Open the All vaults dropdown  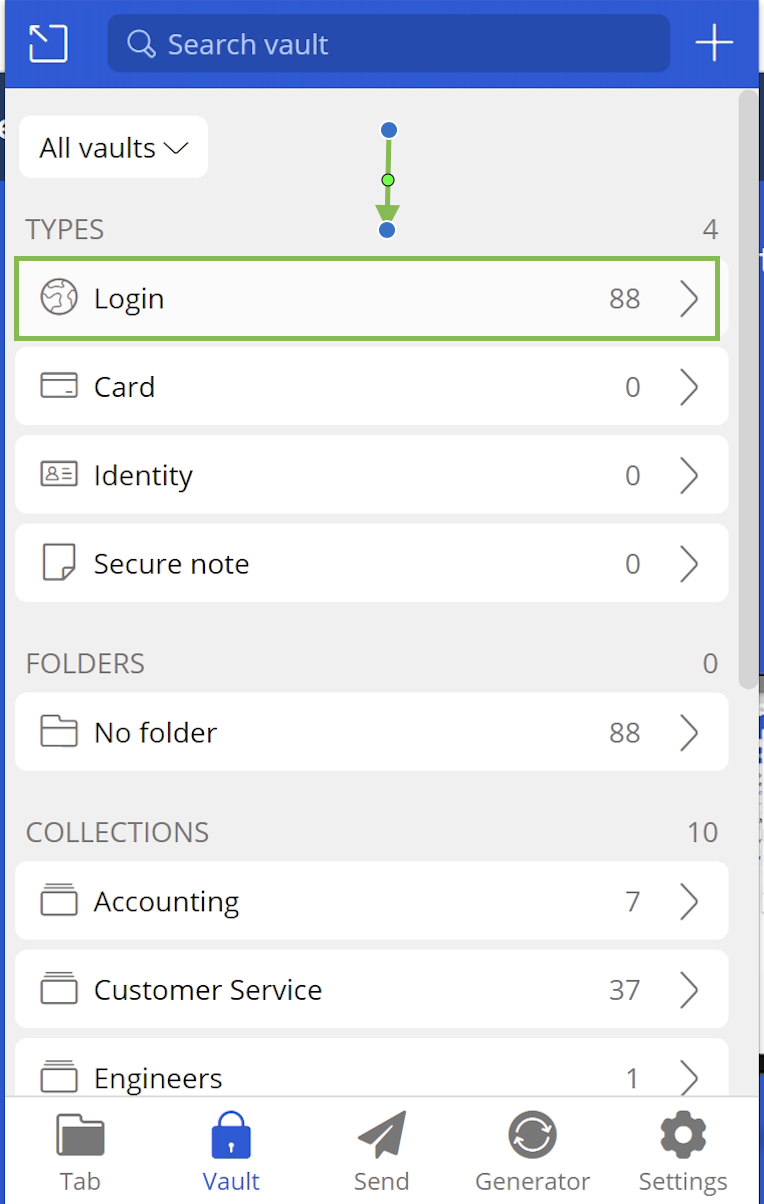pos(113,148)
